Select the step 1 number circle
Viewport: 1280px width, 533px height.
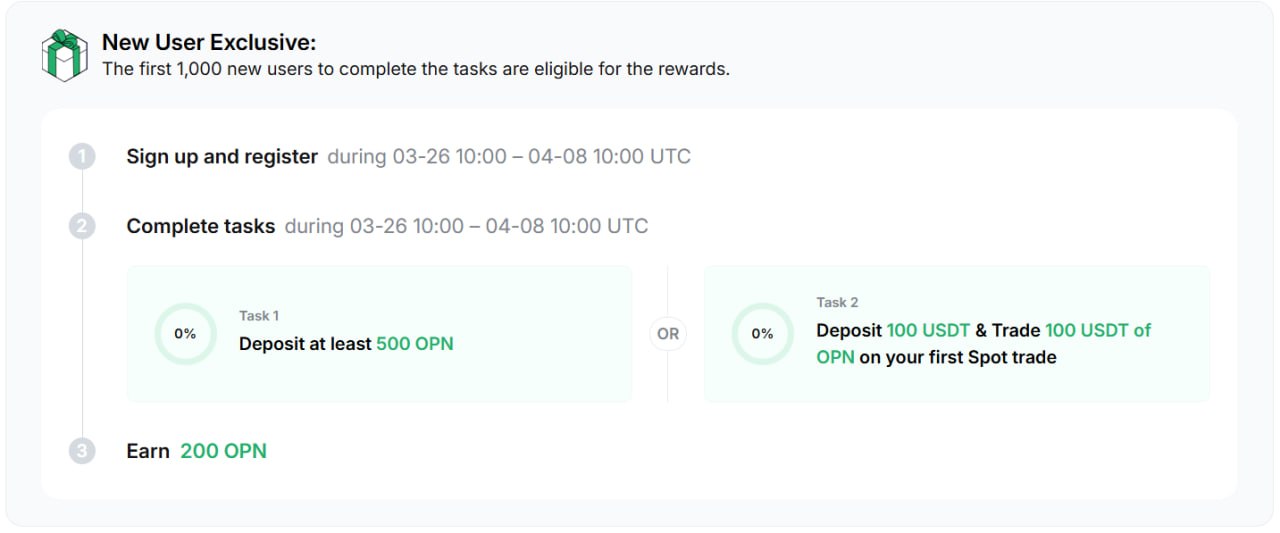coord(82,157)
